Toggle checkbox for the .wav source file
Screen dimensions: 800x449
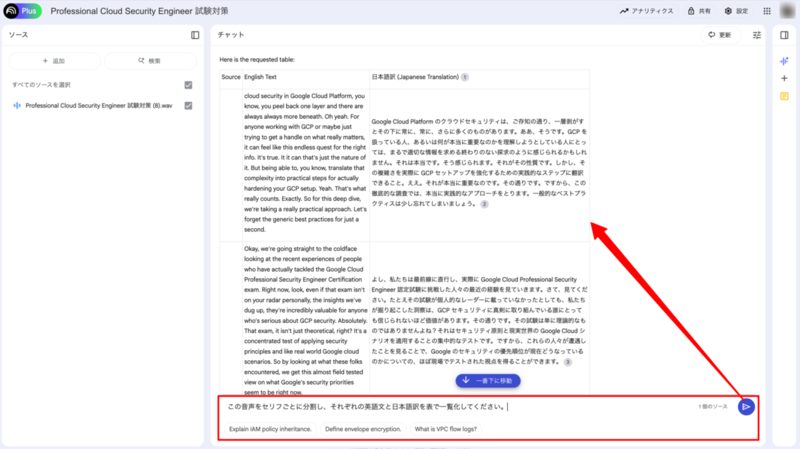tap(188, 106)
